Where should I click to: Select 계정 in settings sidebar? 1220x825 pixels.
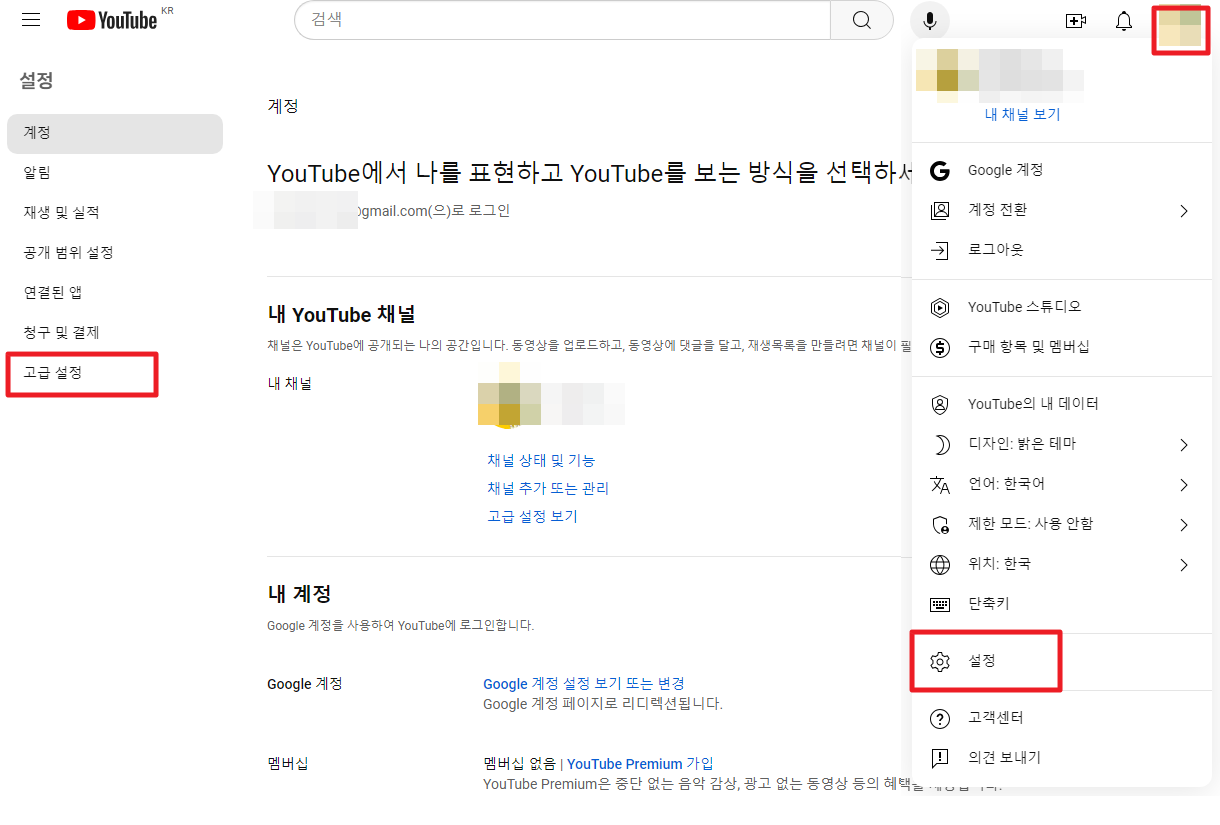115,133
